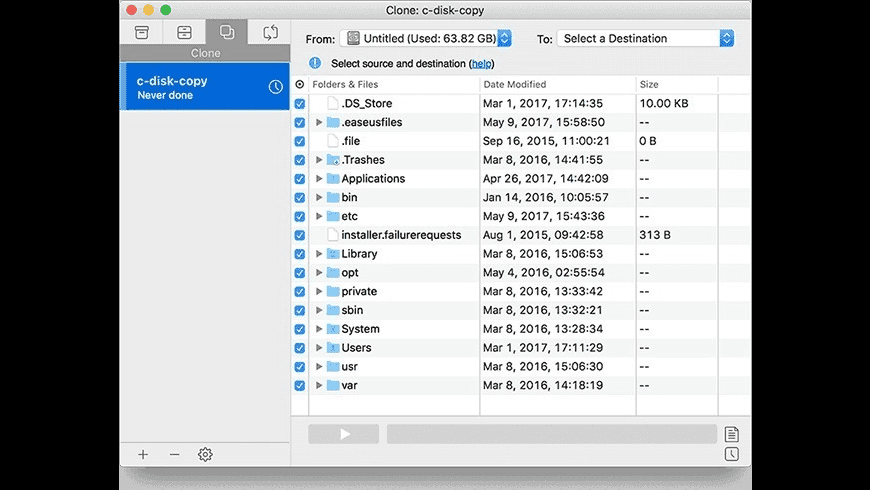Open the Select a Destination dropdown
This screenshot has height=490, width=870.
click(645, 39)
